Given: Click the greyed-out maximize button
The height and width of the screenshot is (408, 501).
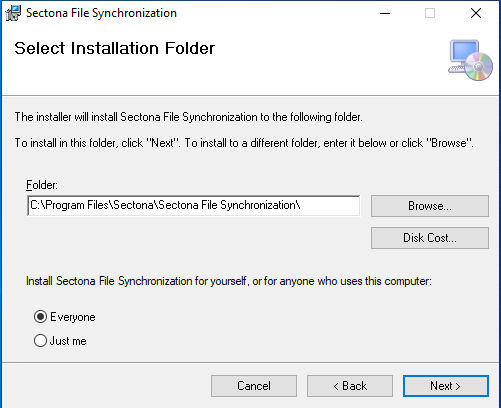Looking at the screenshot, I should point(430,13).
